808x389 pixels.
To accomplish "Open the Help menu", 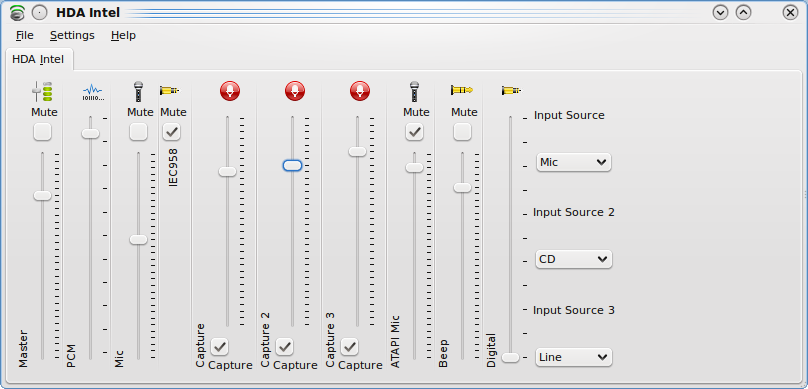I will pyautogui.click(x=123, y=35).
